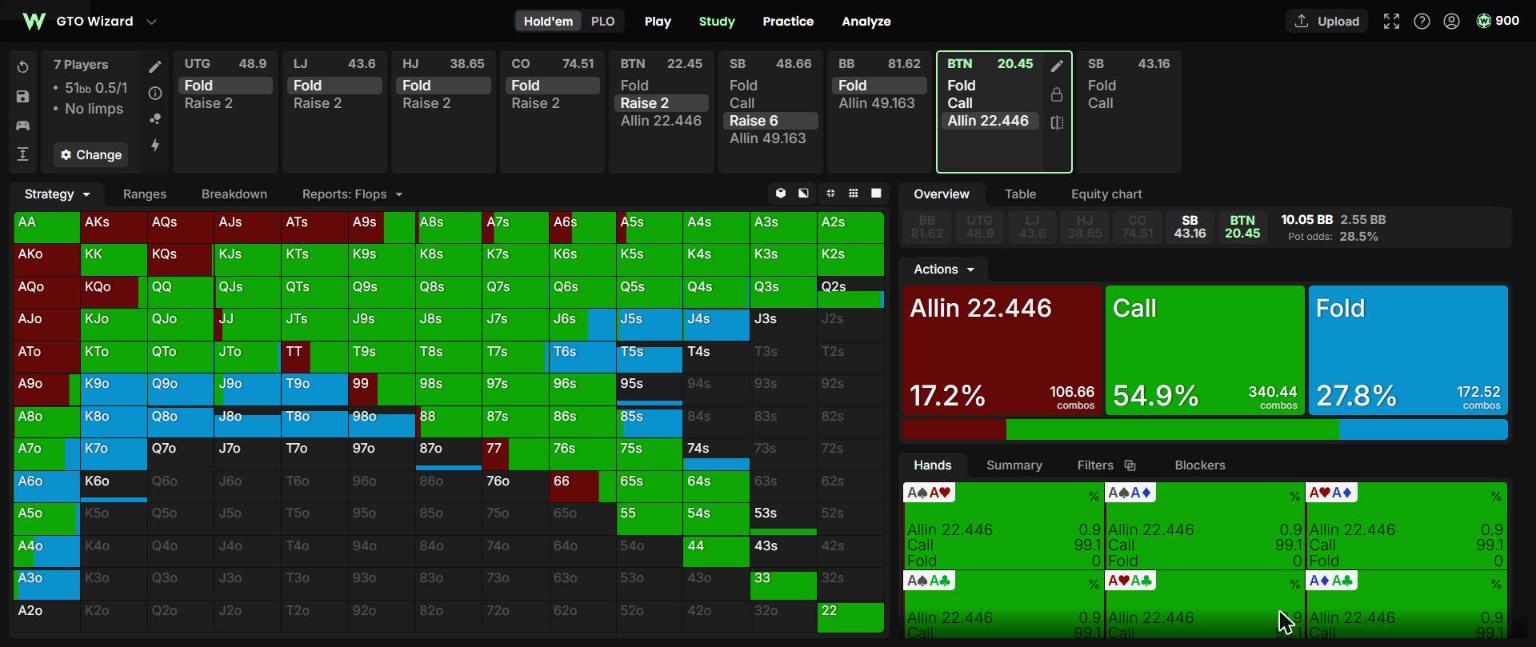
Task: Open the GTO Wizard chevron dropdown
Action: click(x=152, y=21)
